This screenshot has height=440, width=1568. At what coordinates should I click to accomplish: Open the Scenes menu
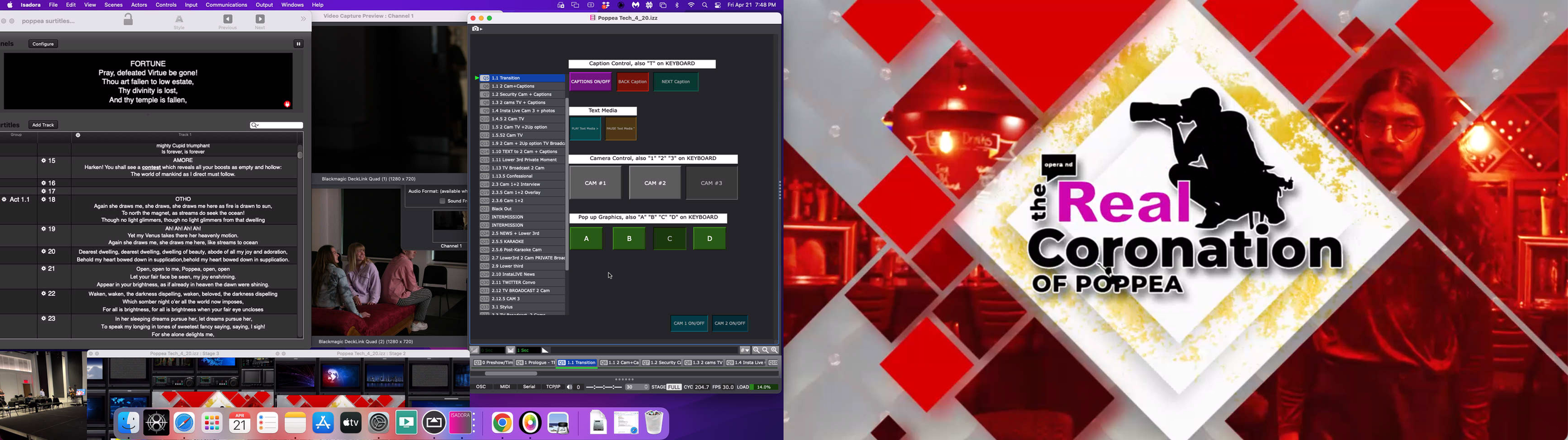pos(114,5)
